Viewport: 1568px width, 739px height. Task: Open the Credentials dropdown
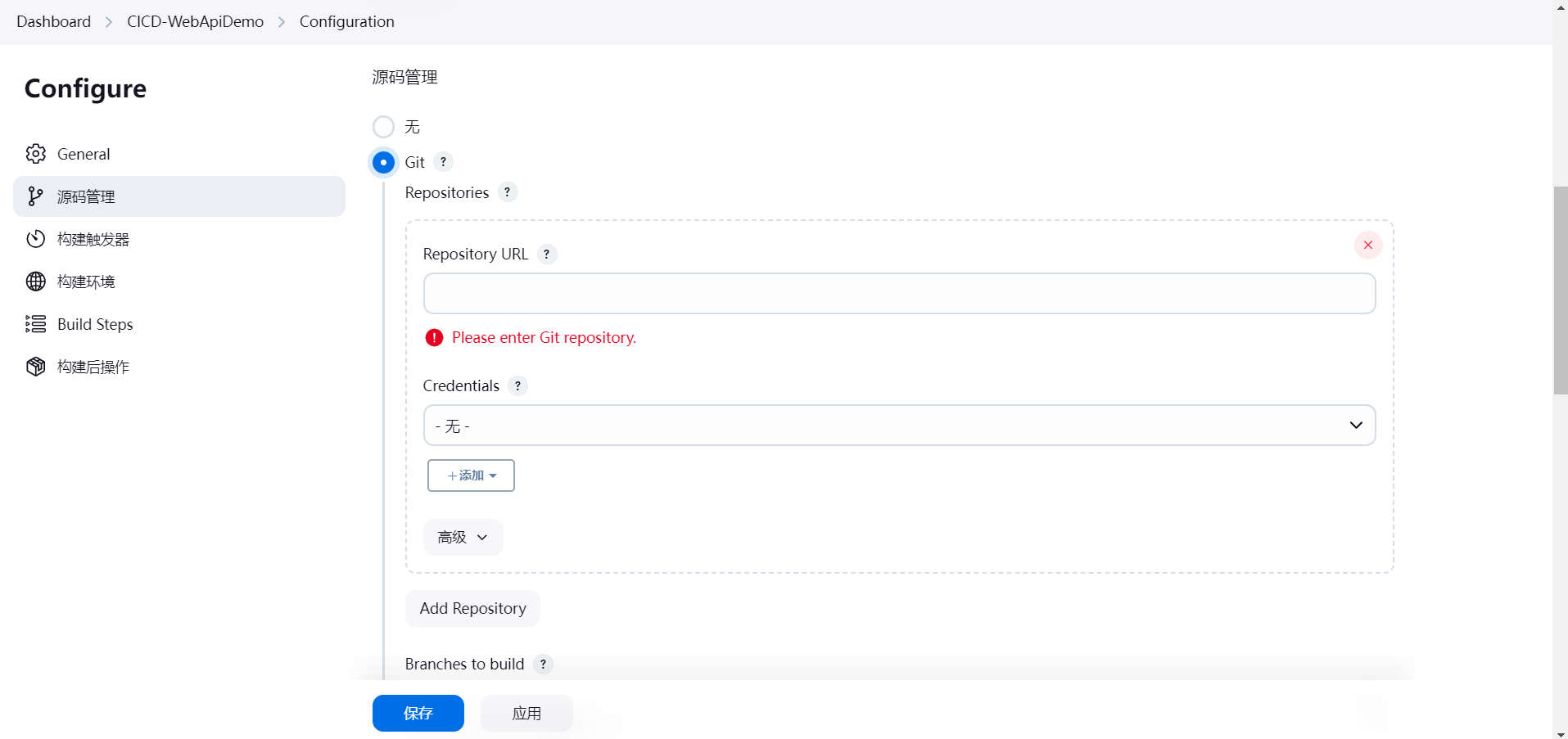tap(898, 426)
